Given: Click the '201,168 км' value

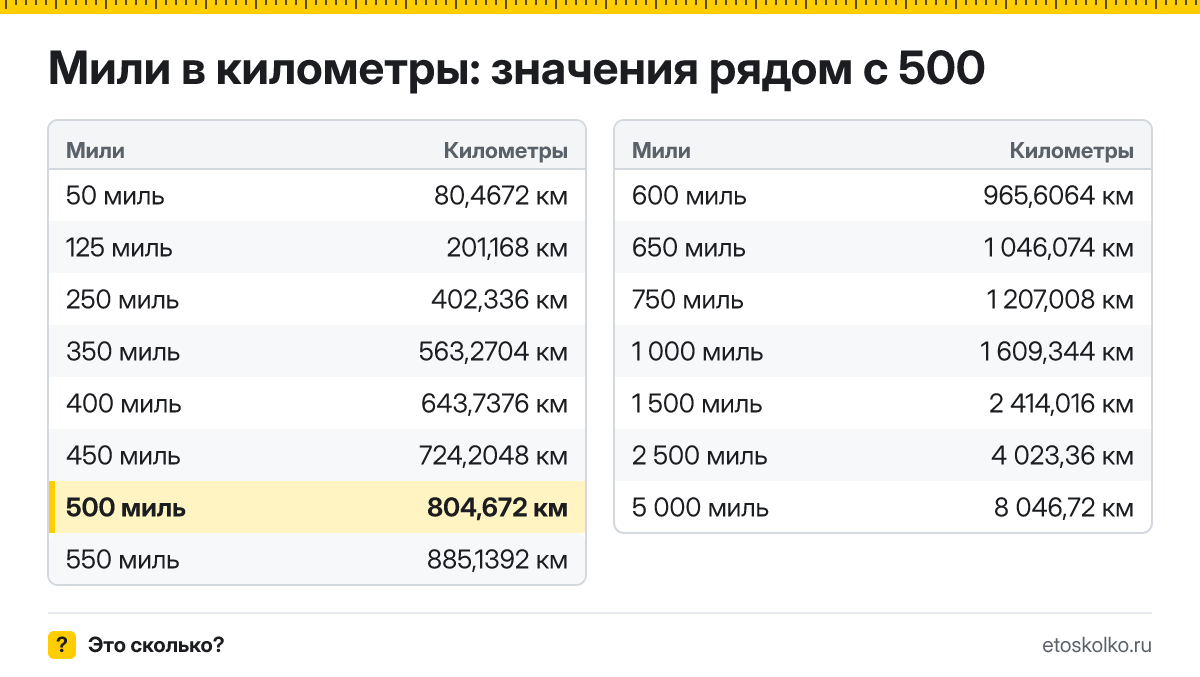Looking at the screenshot, I should tap(507, 247).
